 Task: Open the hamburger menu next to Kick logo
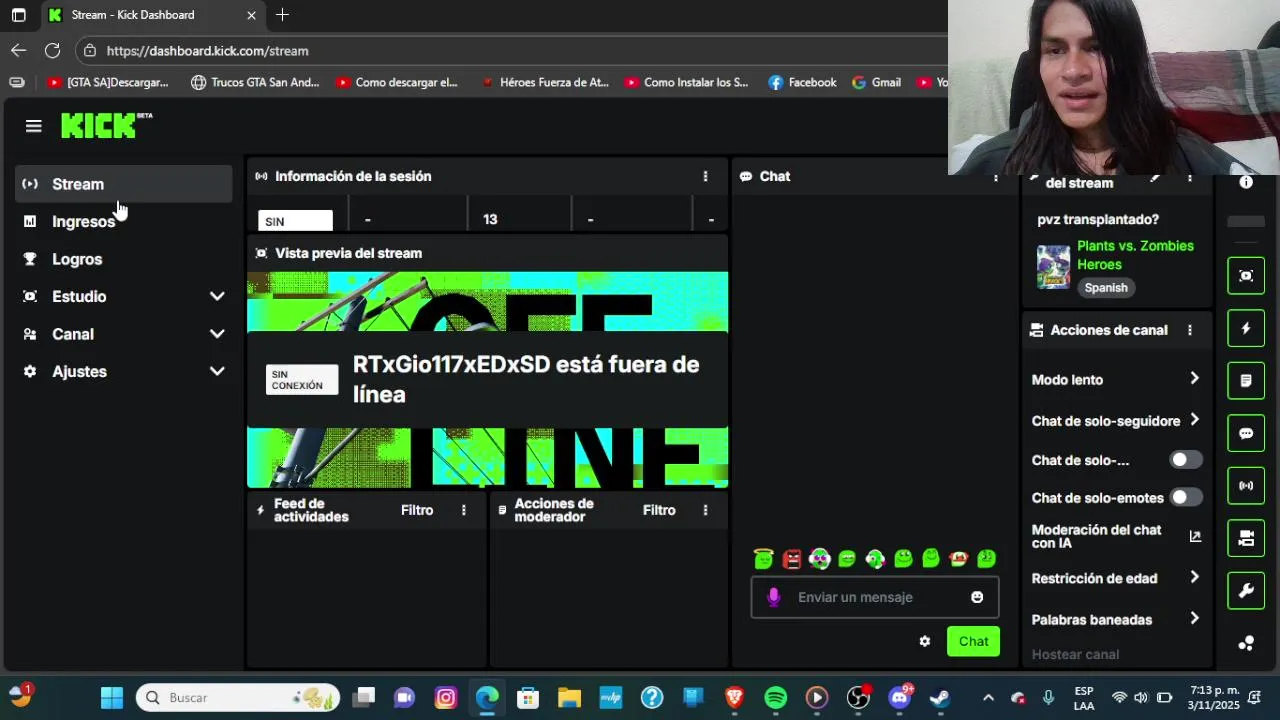(34, 126)
